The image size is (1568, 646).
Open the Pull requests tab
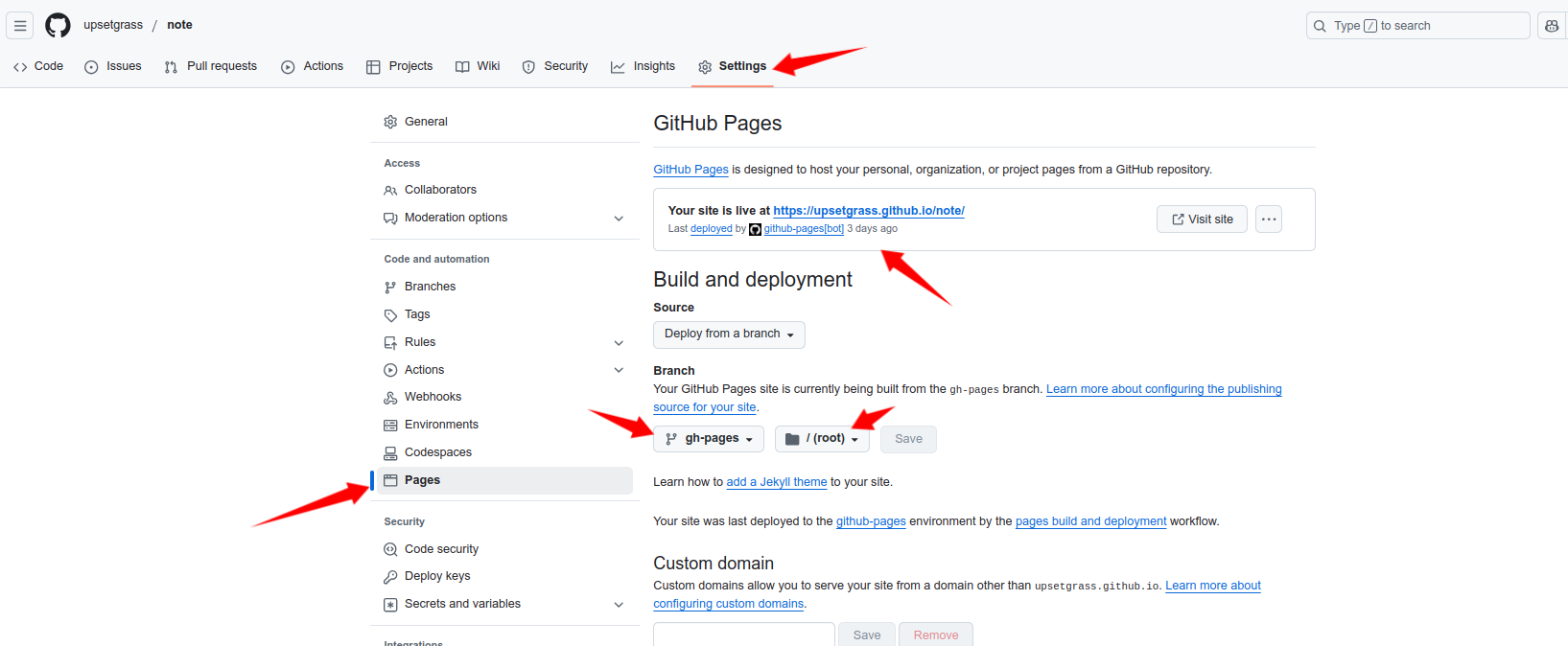[210, 66]
